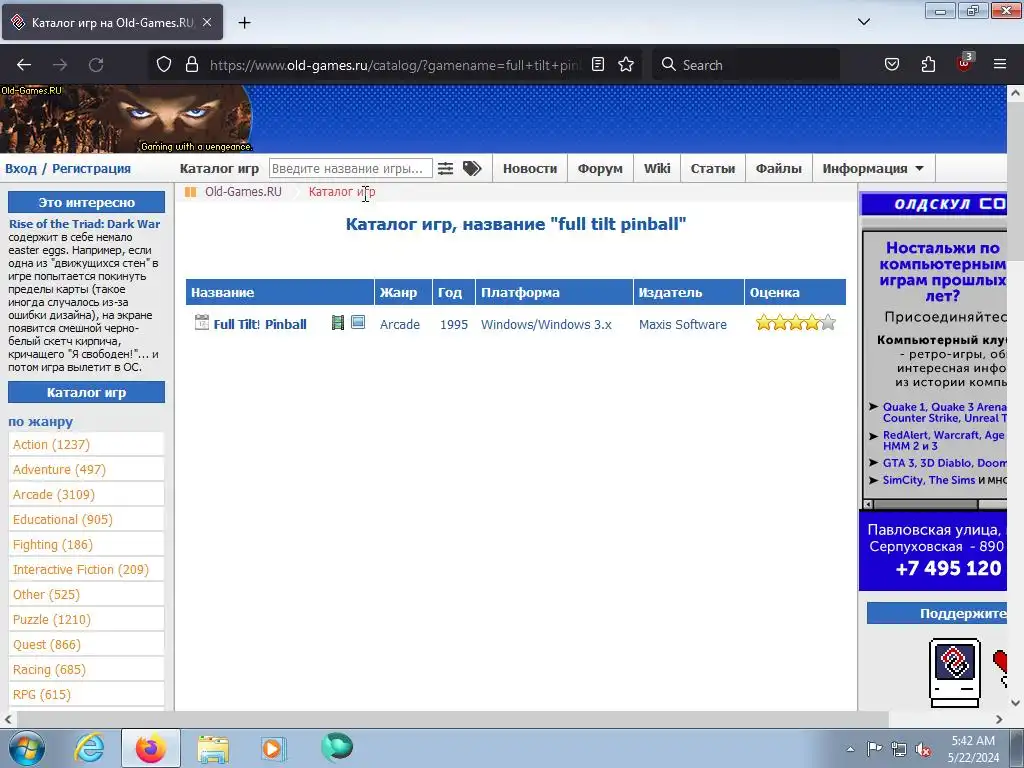Click the scroll down arrow of the vertical scrollbar
The width and height of the screenshot is (1024, 768).
tap(1015, 703)
